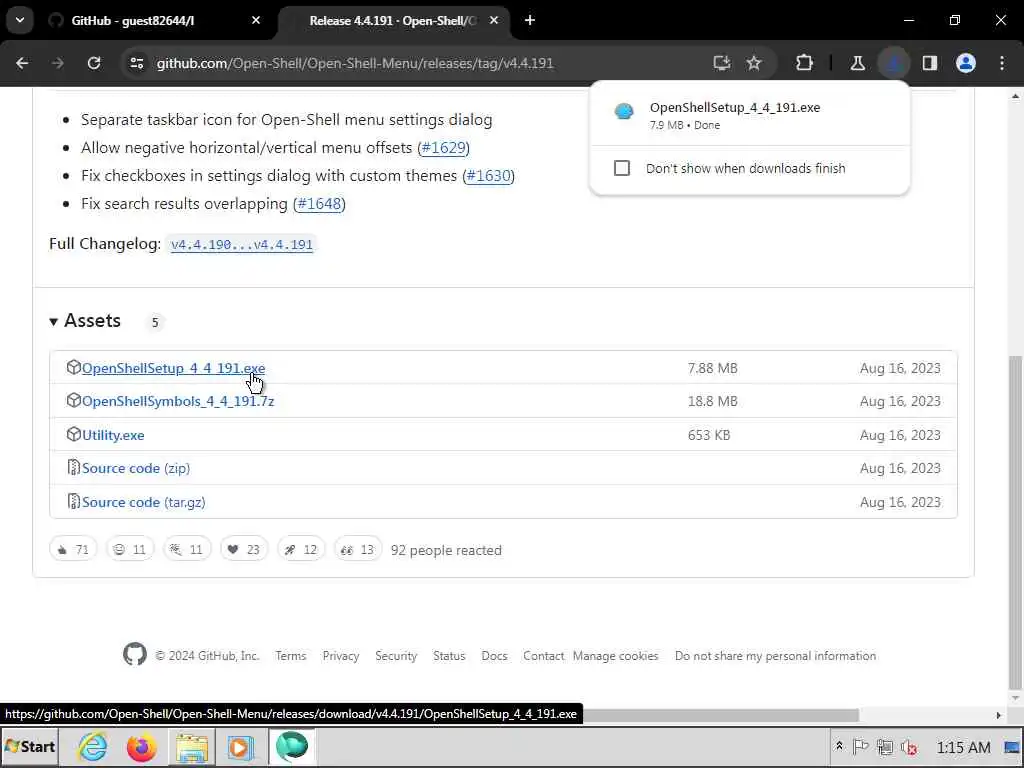The height and width of the screenshot is (768, 1024).
Task: Open the Contact footer link
Action: tap(543, 656)
